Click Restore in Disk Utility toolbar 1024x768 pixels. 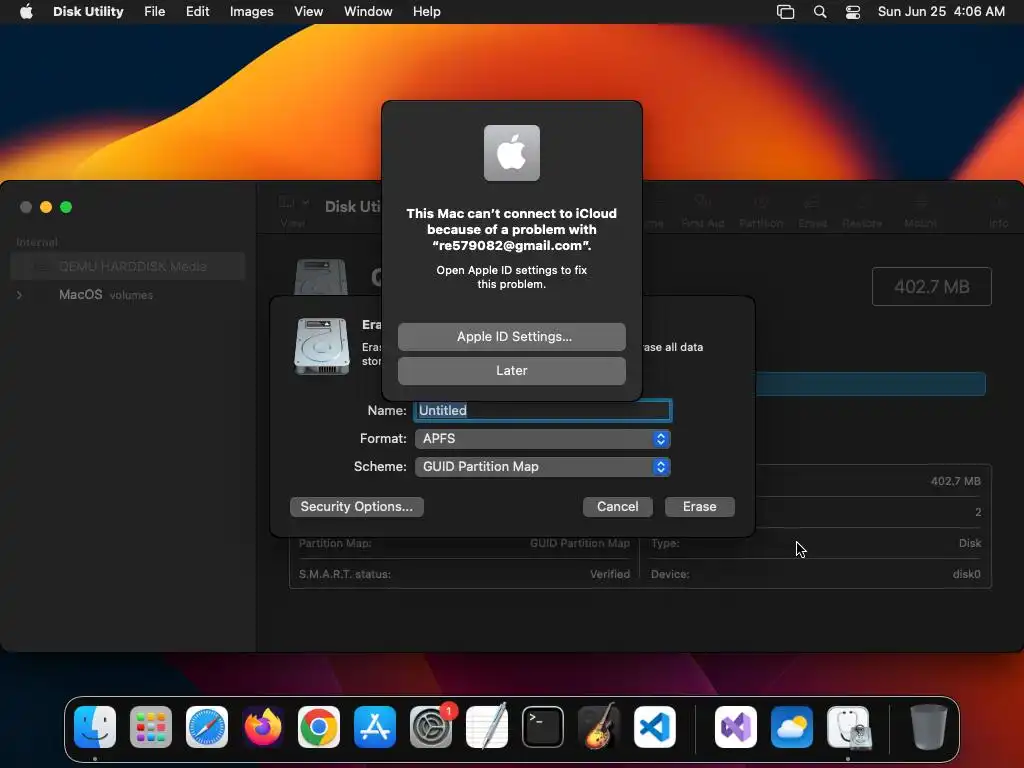click(862, 212)
